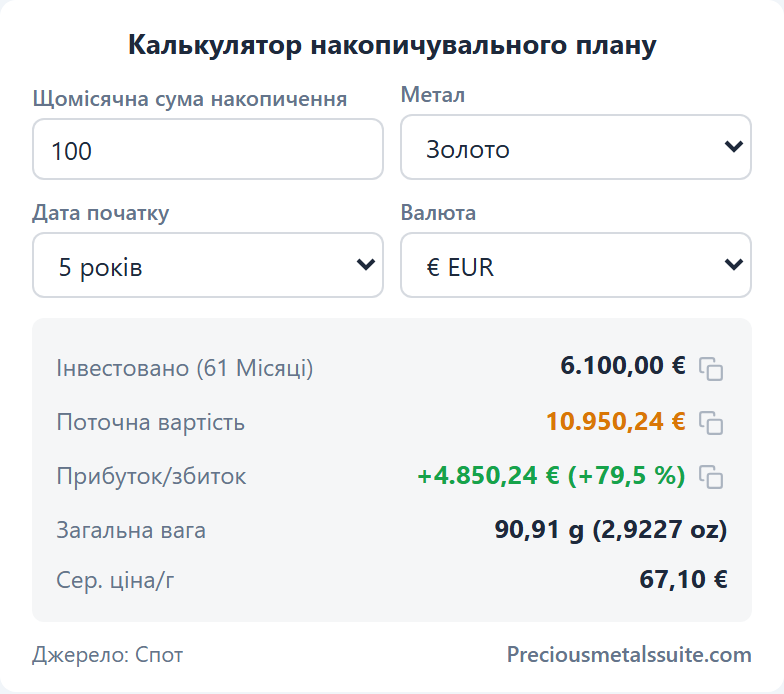Click the heading Калькулятор накопичувального плану
The image size is (784, 694).
tap(392, 45)
